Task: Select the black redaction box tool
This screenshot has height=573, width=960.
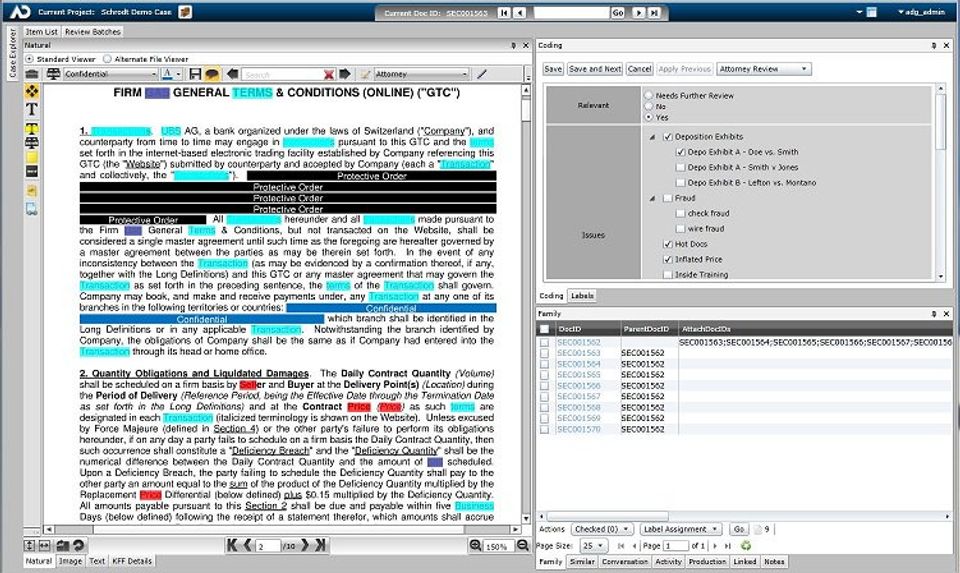Action: click(32, 172)
